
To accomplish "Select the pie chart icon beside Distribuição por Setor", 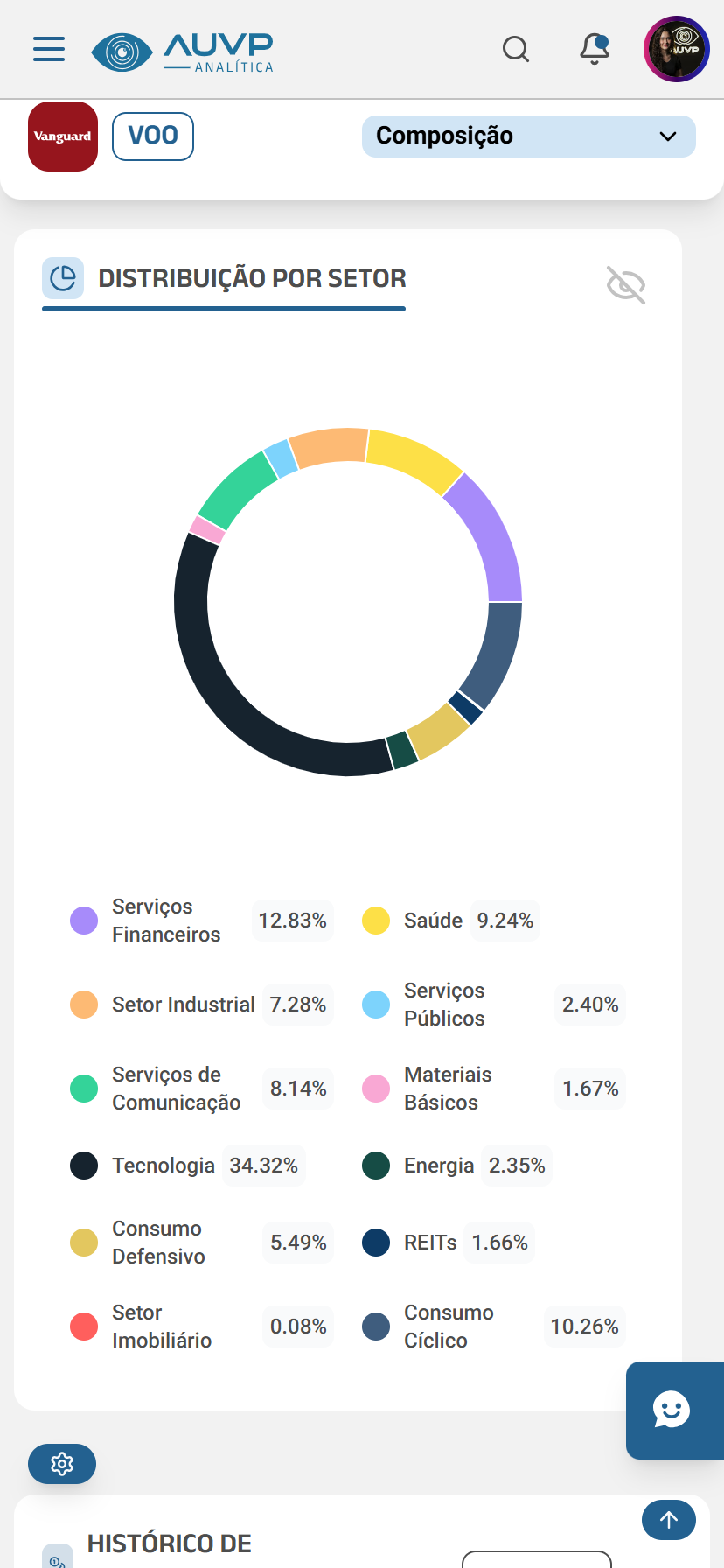I will click(62, 277).
